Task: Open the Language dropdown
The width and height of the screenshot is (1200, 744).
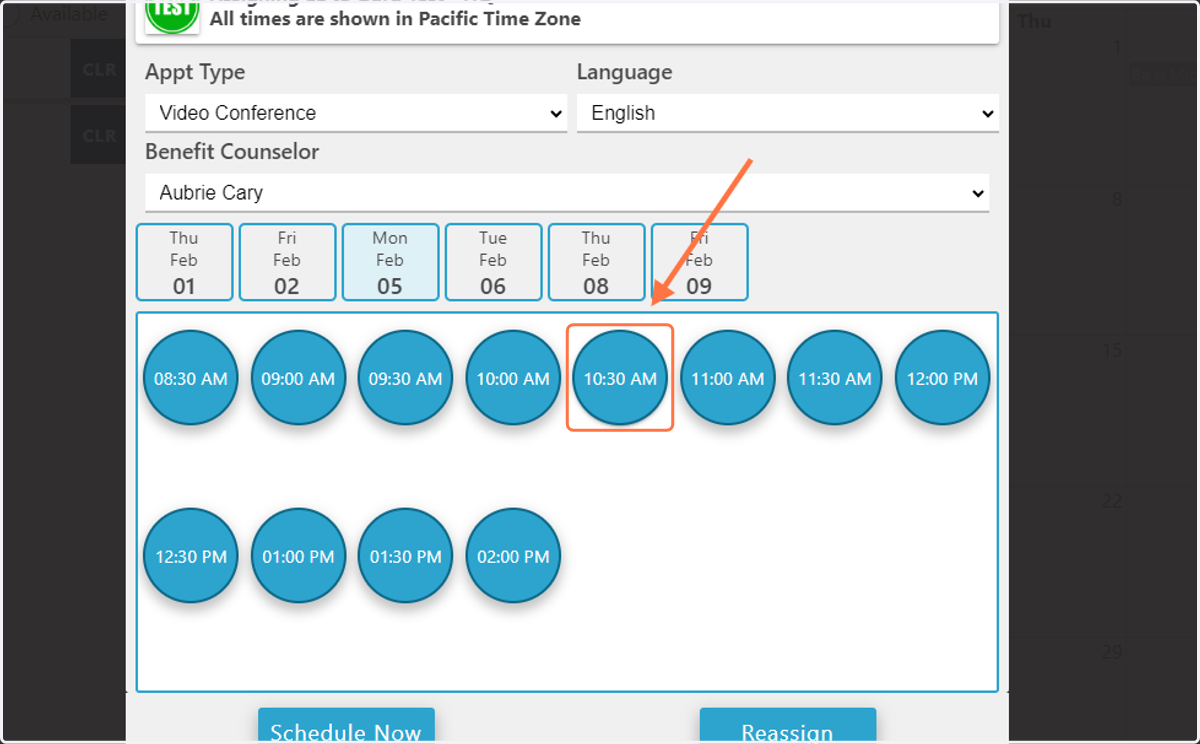Action: coord(787,113)
